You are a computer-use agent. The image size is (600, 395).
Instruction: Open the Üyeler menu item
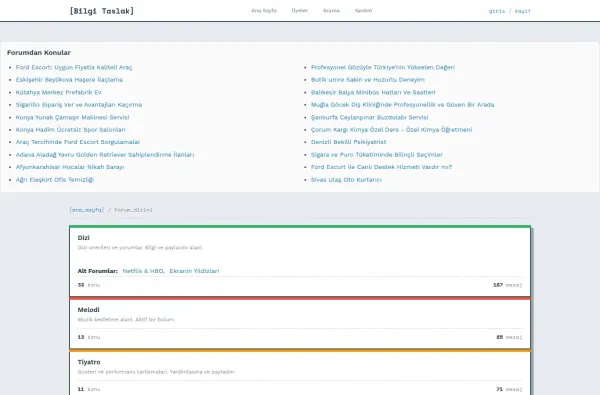tap(299, 11)
